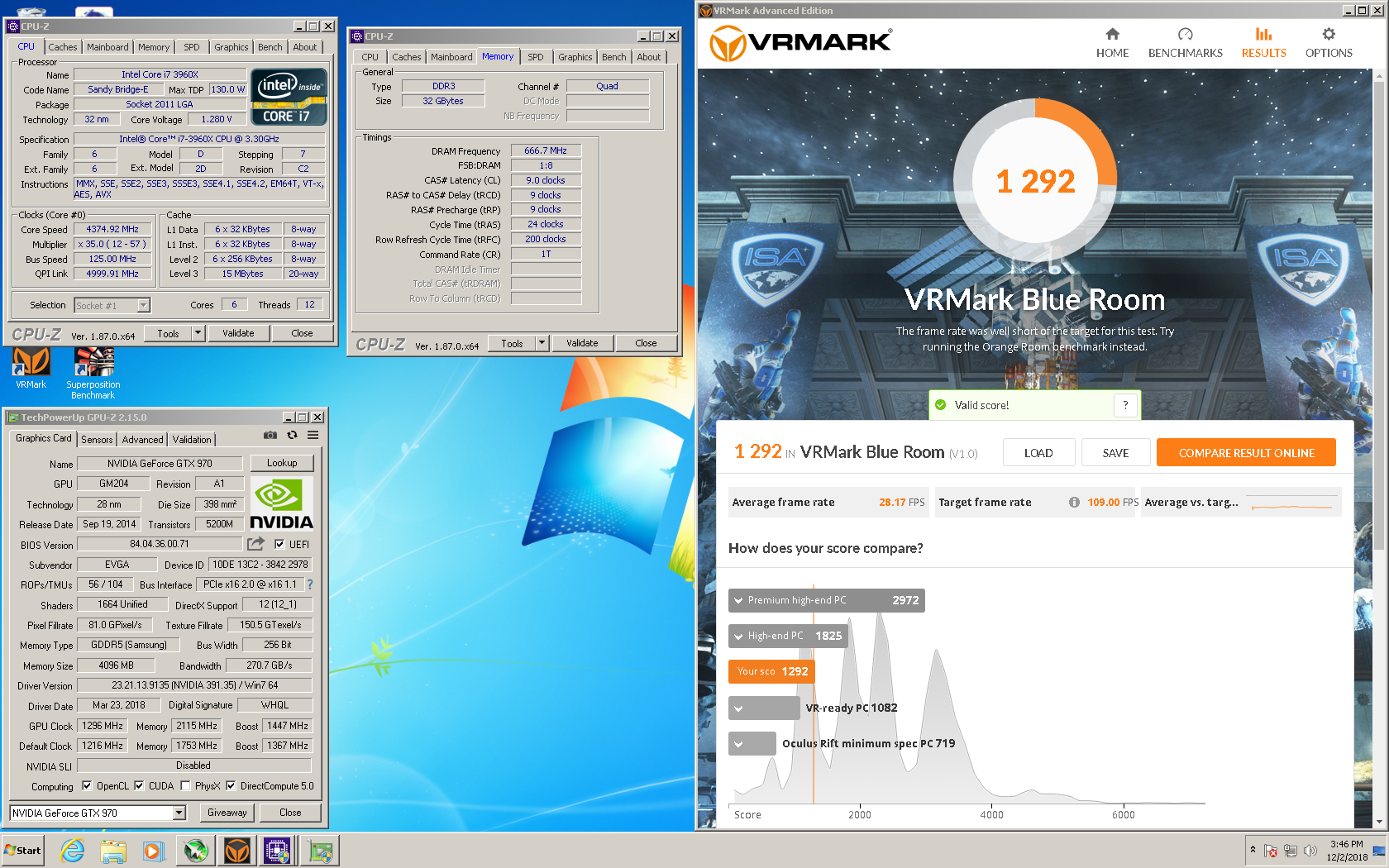Go to VRMark HOME icon
The image size is (1389, 868).
pos(1112,34)
